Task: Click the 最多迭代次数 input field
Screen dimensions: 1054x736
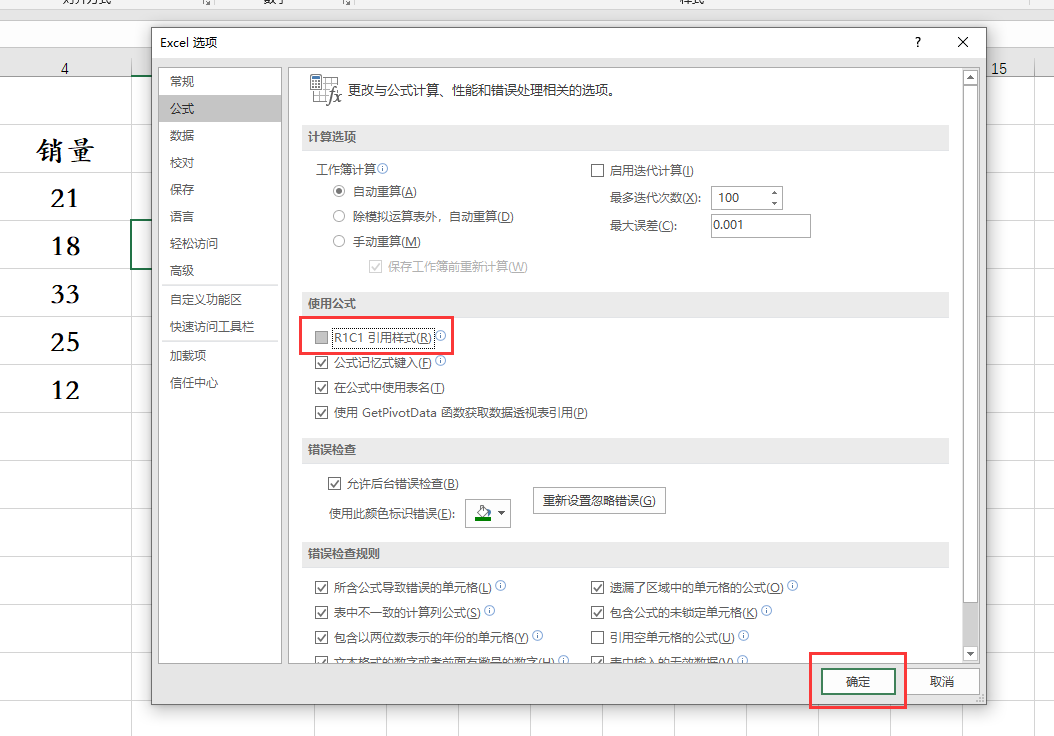Action: (740, 198)
